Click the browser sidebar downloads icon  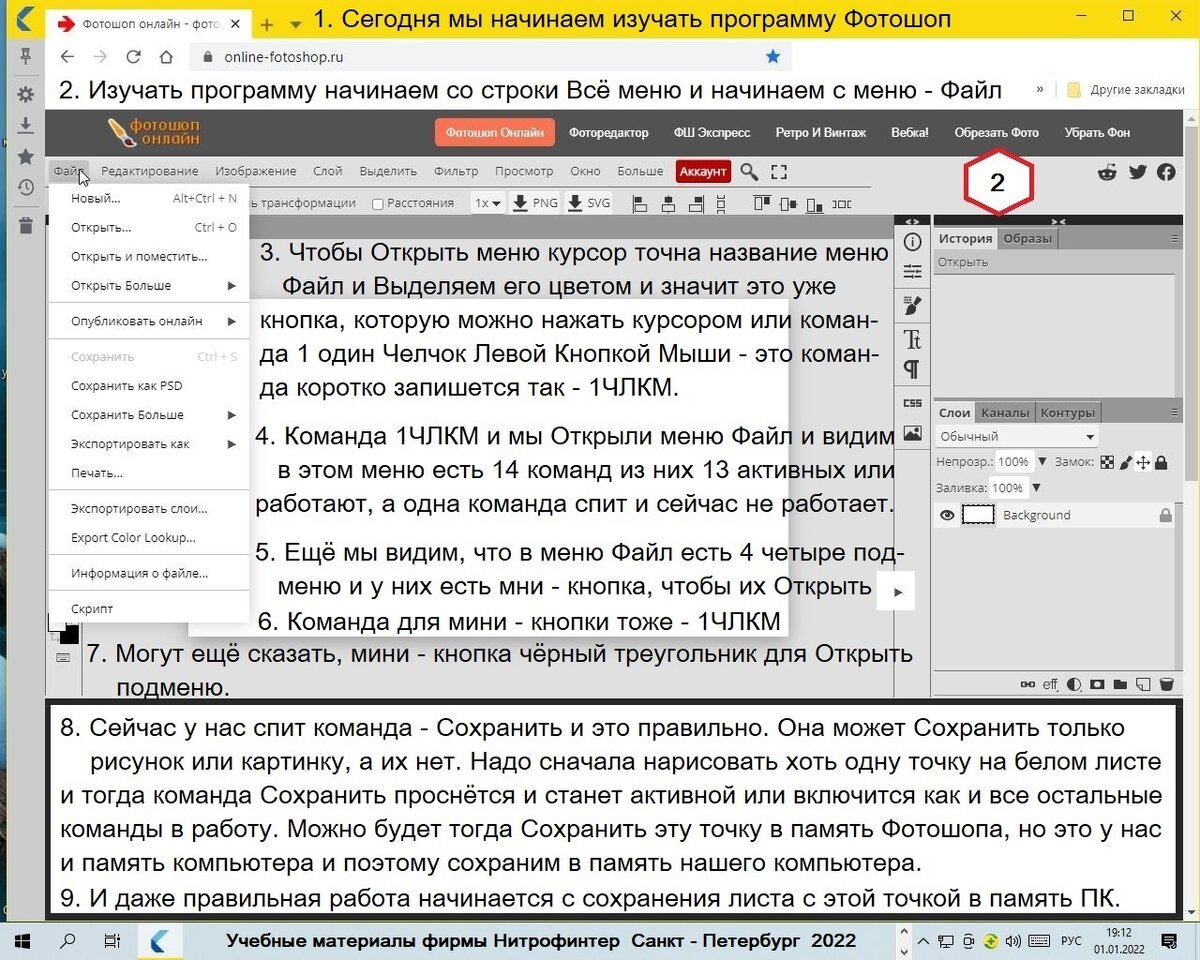(x=26, y=126)
